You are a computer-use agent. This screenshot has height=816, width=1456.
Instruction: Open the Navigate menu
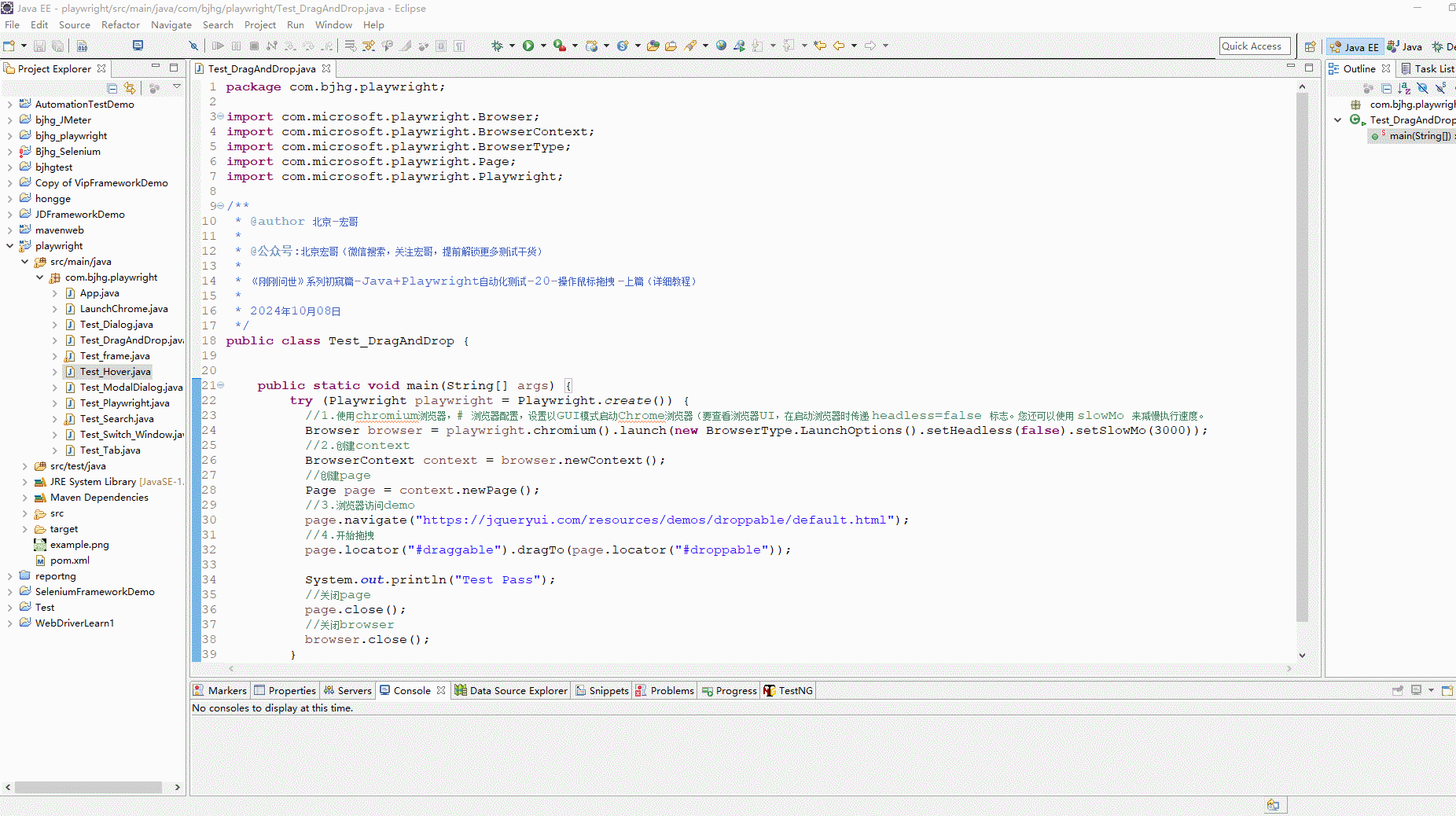coord(171,25)
